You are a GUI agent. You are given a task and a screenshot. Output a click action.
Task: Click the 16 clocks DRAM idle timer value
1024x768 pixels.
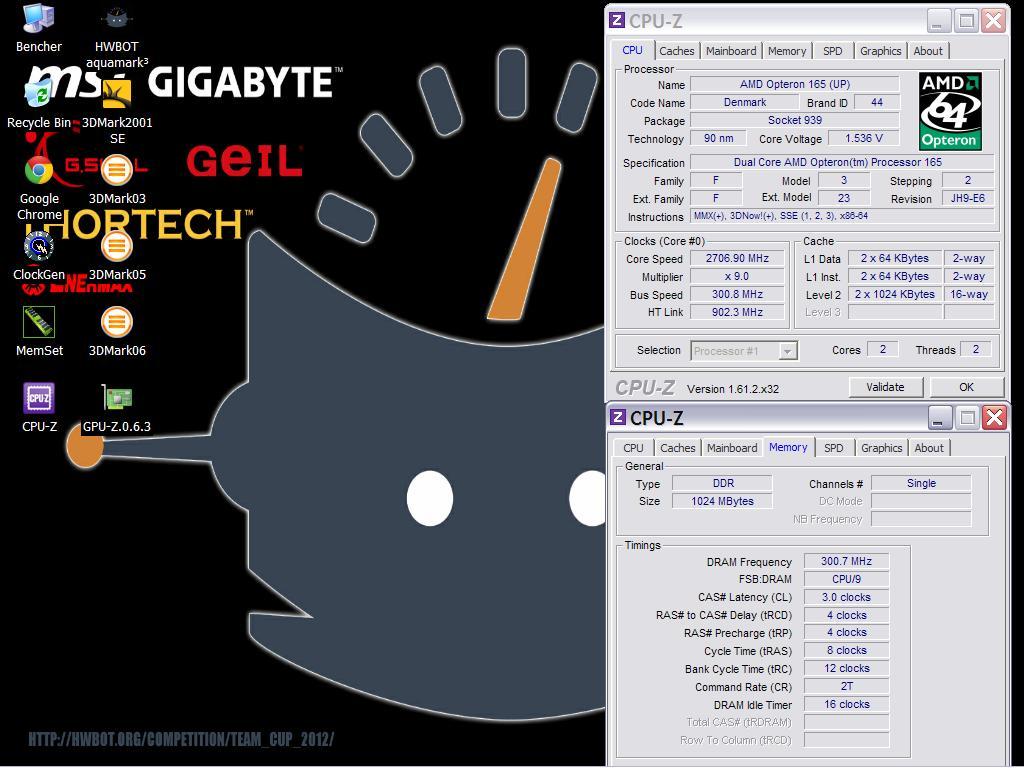[846, 704]
